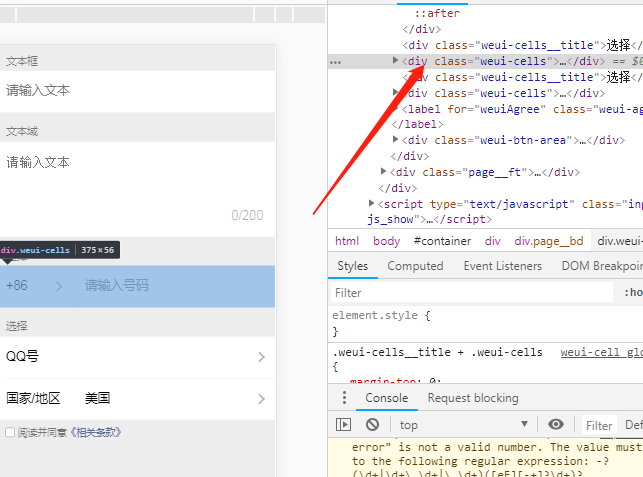Screen dimensions: 643x477
Task: Open the +86 country code selector
Action: pos(35,286)
